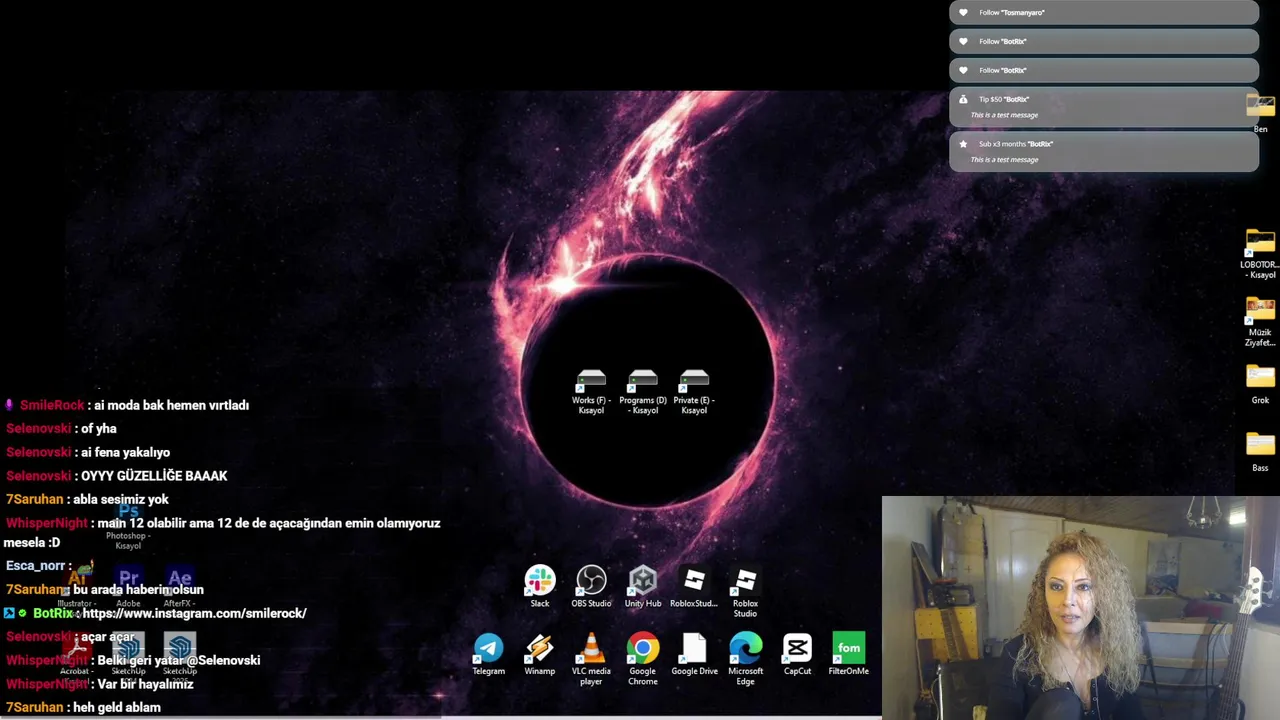1280x720 pixels.
Task: Open the Works (F) drive shortcut
Action: pyautogui.click(x=591, y=392)
